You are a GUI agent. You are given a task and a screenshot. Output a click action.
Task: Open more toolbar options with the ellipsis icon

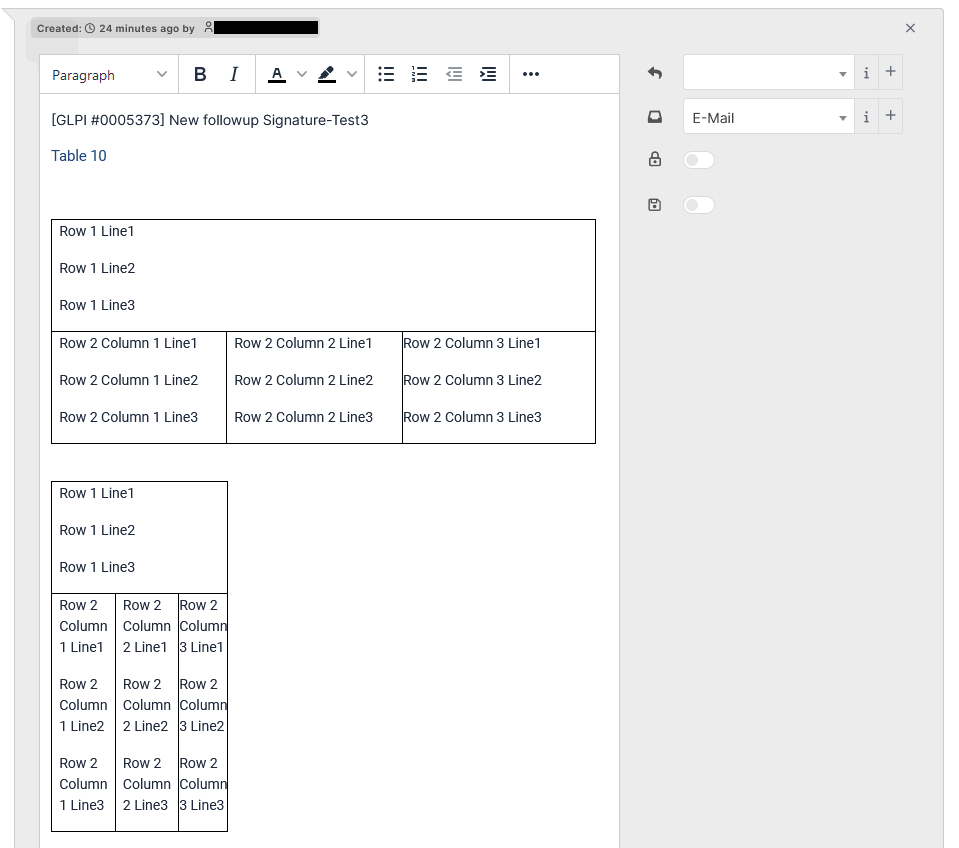pyautogui.click(x=530, y=74)
